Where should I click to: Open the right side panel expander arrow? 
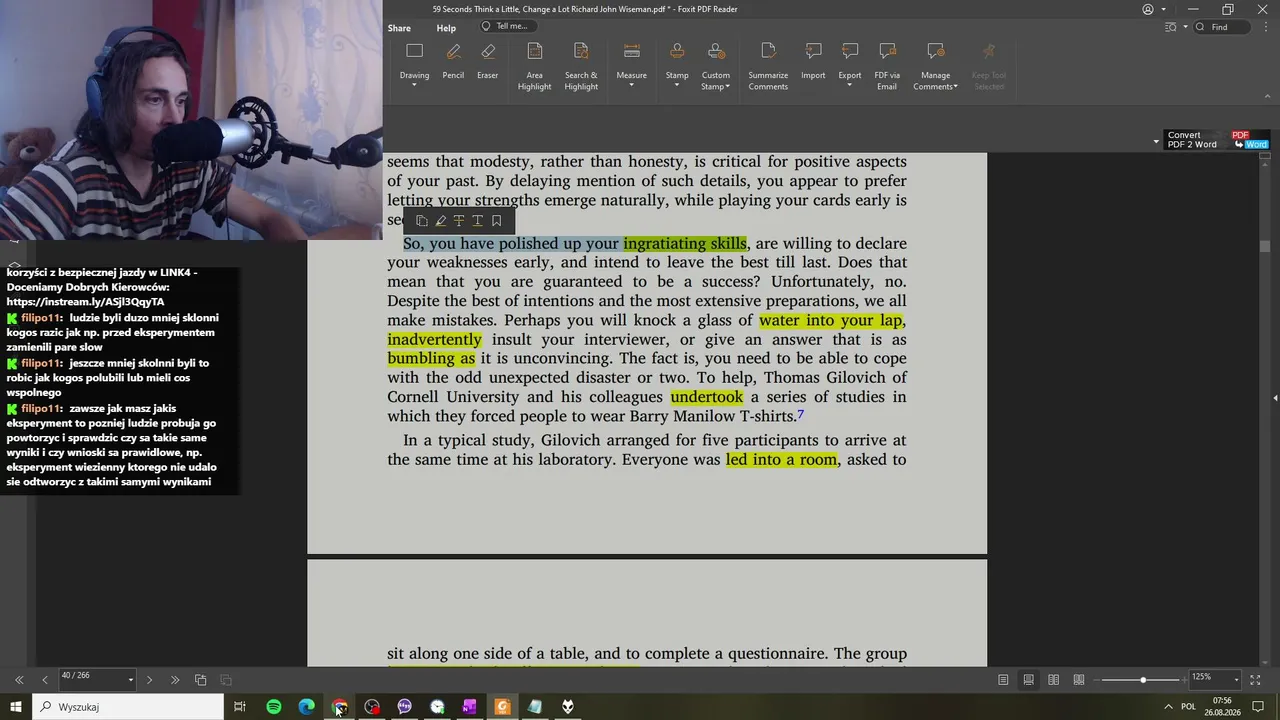[x=1275, y=399]
